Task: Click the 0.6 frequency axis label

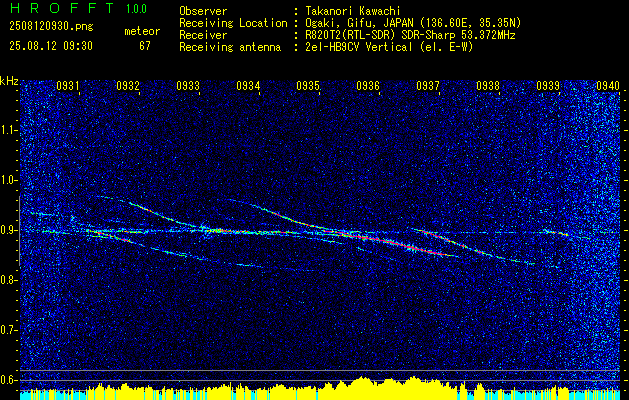Action: pos(9,380)
